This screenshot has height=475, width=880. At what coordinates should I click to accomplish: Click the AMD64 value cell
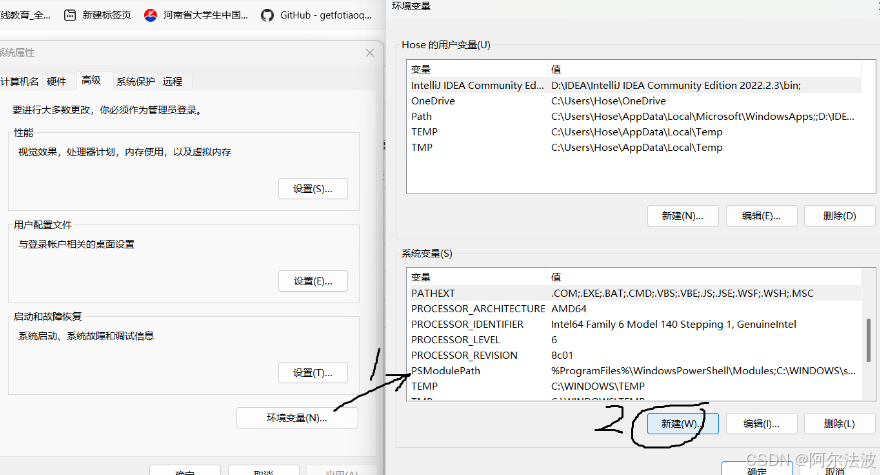click(x=569, y=309)
